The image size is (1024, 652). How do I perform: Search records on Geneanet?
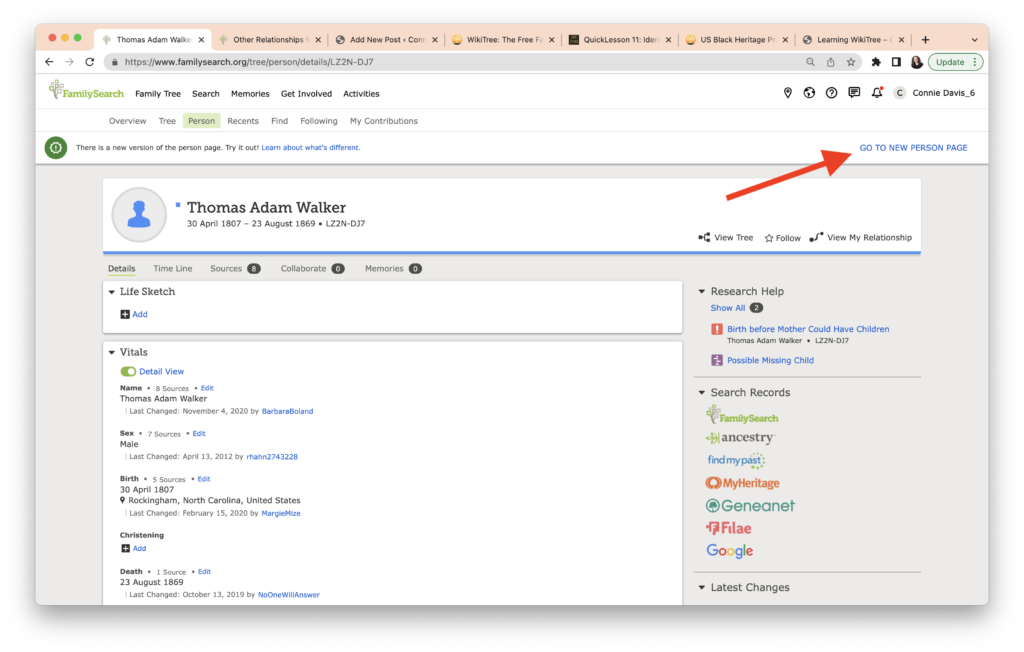click(x=750, y=506)
